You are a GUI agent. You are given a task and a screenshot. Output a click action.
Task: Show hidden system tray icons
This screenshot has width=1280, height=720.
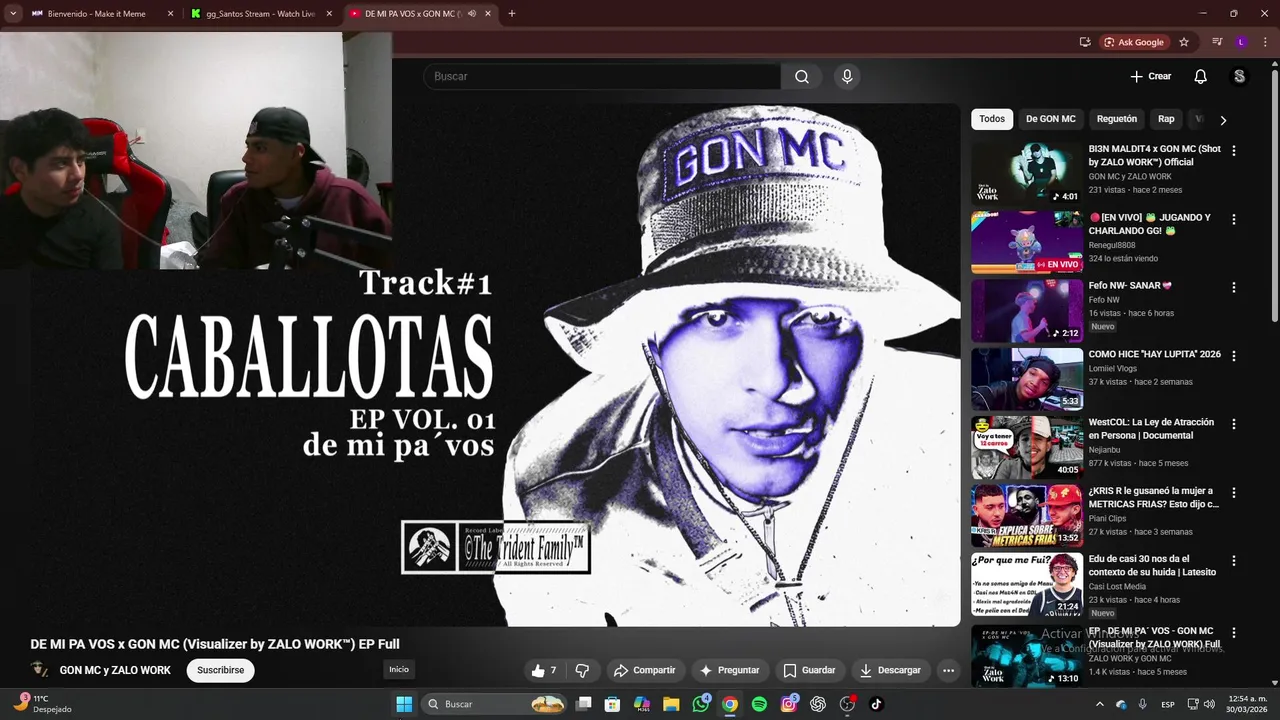click(x=1100, y=704)
